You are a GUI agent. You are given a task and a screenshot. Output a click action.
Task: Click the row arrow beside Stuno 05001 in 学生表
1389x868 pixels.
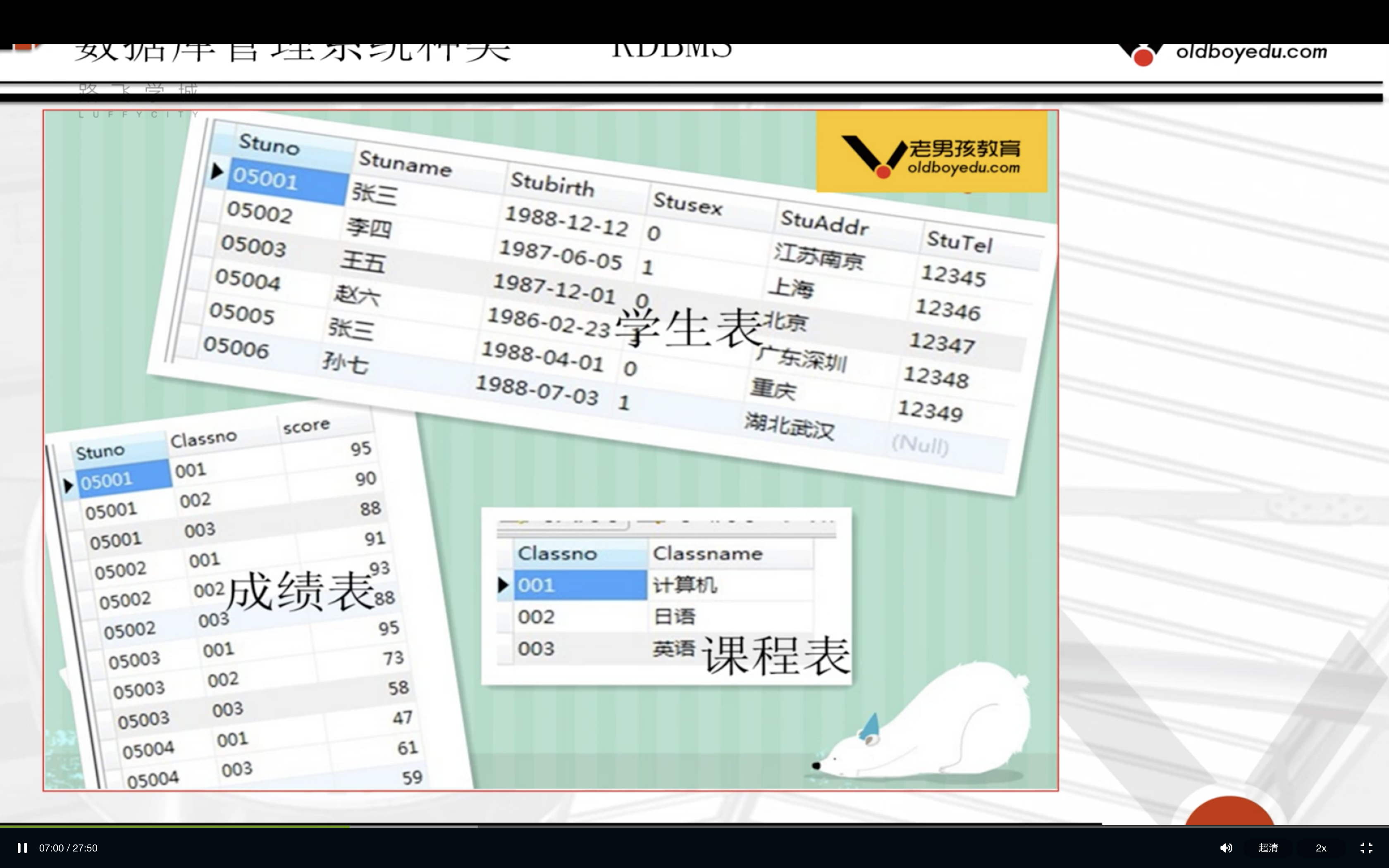pos(216,170)
